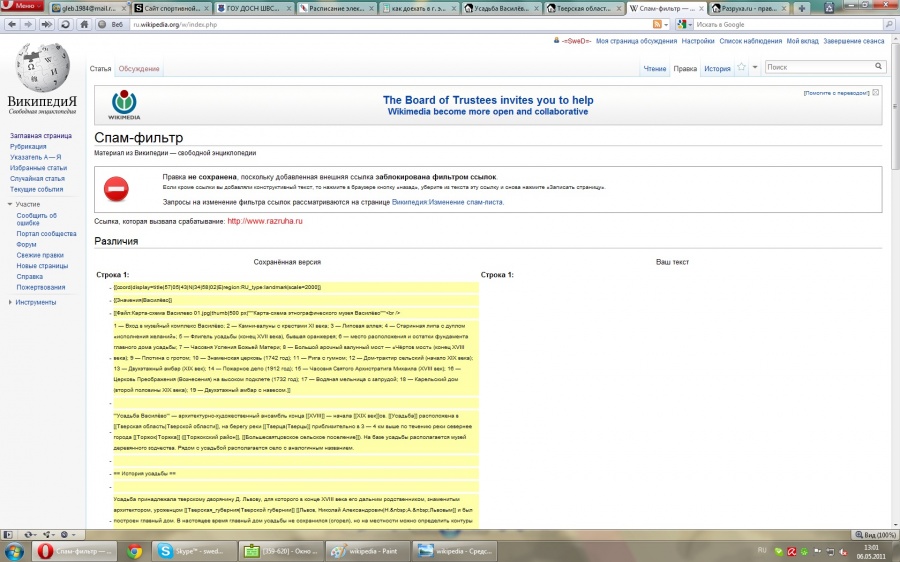Image resolution: width=900 pixels, height=562 pixels.
Task: Expand the more actions arrow beside star
Action: click(755, 67)
